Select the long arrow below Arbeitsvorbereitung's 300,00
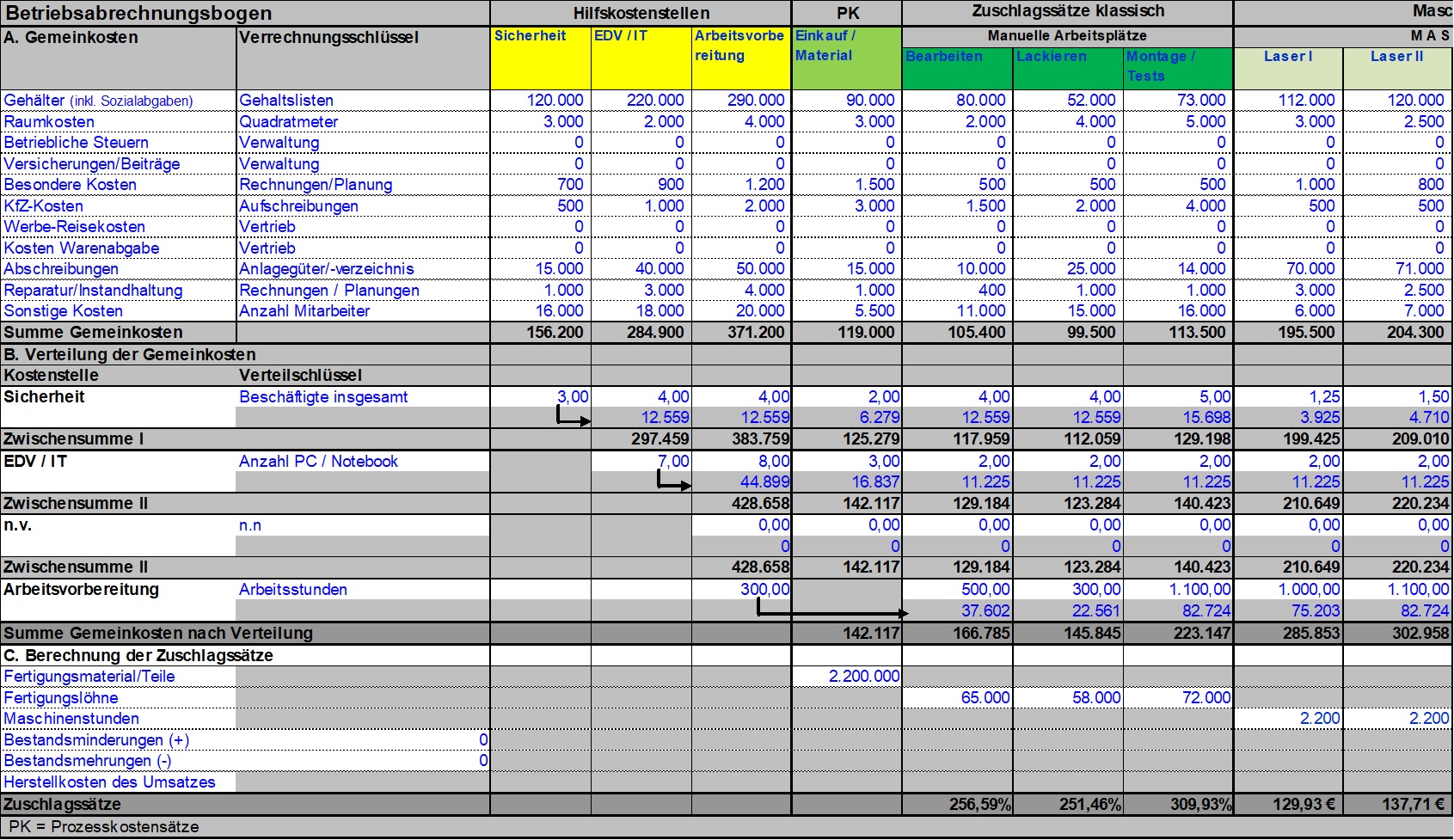Screen dimensions: 1454x840 [x=831, y=612]
